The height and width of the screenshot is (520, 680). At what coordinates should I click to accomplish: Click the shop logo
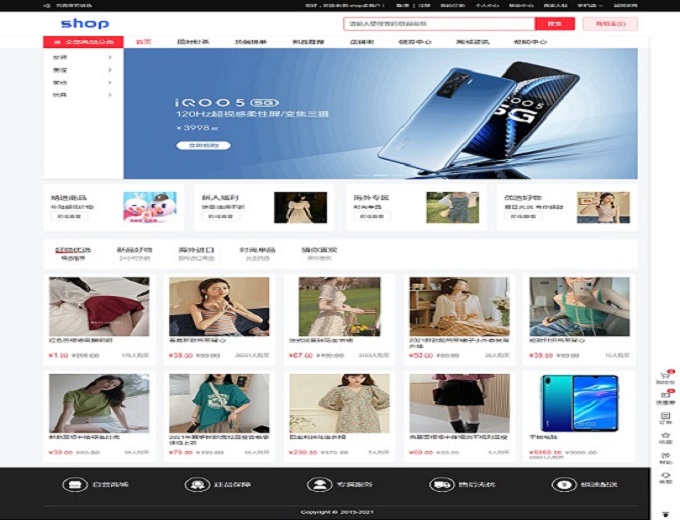pos(85,24)
